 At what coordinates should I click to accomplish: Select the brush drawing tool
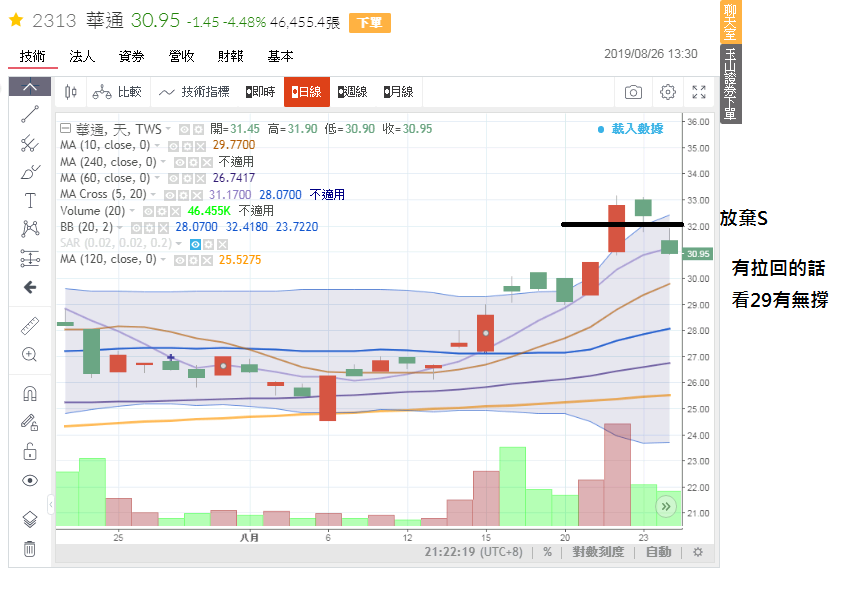tap(30, 172)
